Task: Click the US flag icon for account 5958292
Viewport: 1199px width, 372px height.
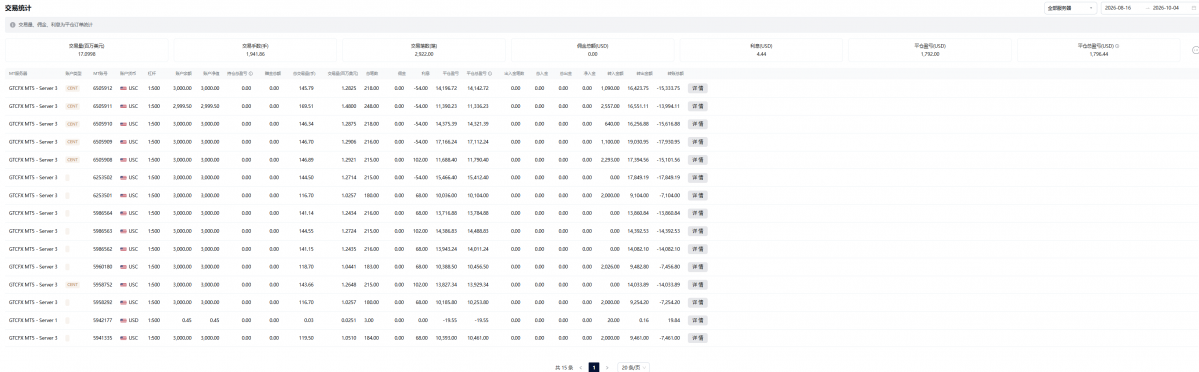Action: point(123,302)
